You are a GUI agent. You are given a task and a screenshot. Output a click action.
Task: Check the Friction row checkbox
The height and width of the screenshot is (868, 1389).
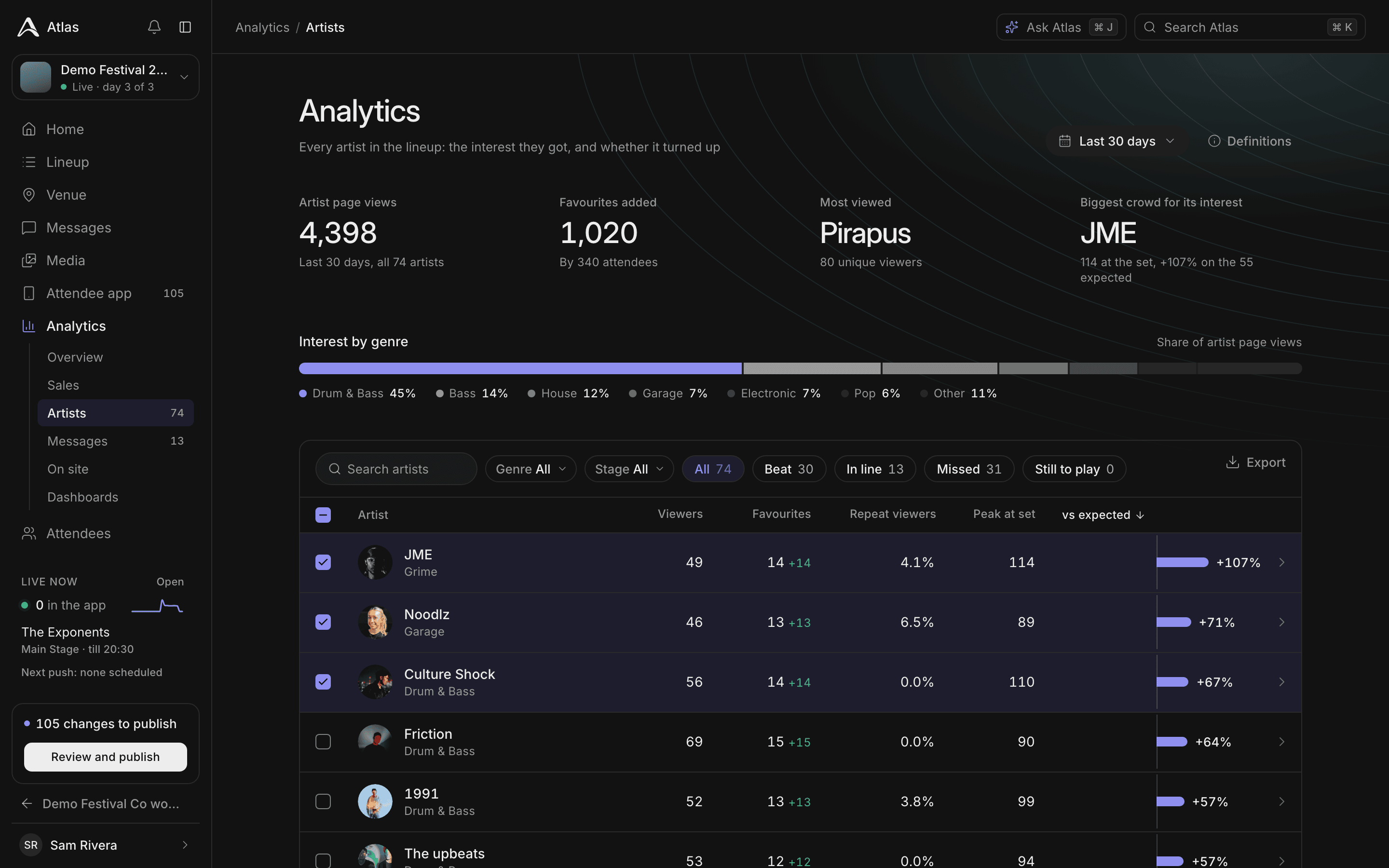pyautogui.click(x=323, y=741)
